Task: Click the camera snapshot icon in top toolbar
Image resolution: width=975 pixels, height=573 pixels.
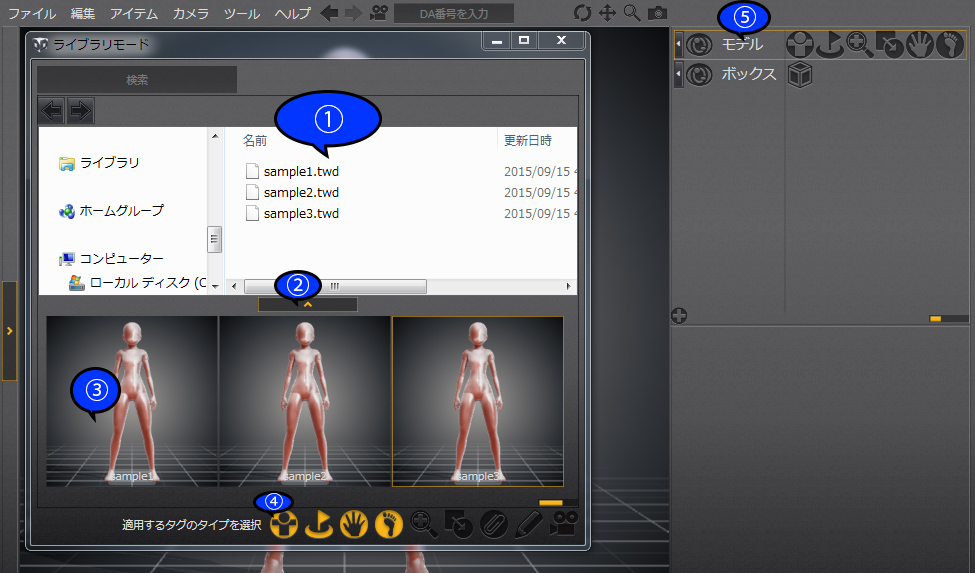Action: tap(657, 13)
